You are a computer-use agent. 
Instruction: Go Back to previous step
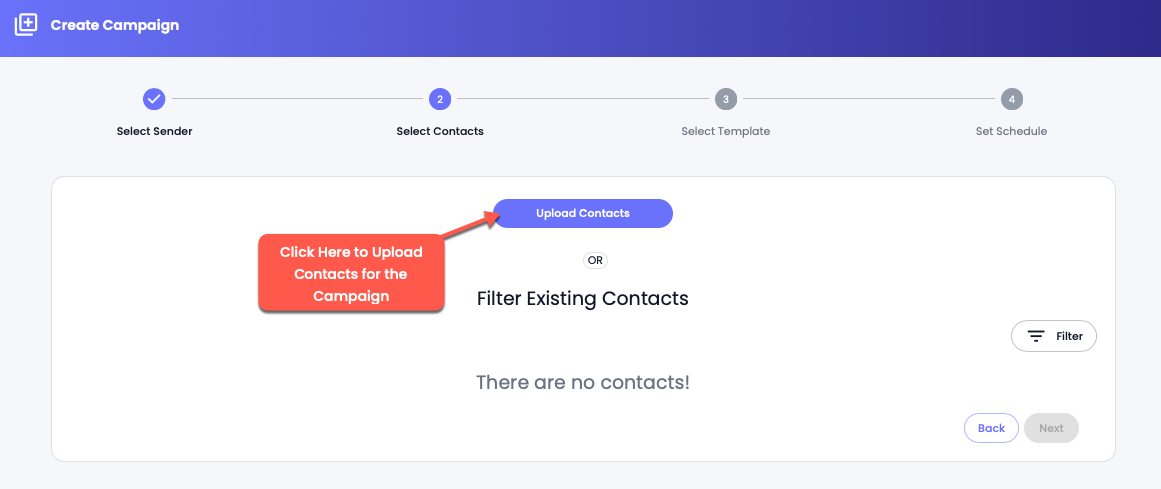point(991,428)
